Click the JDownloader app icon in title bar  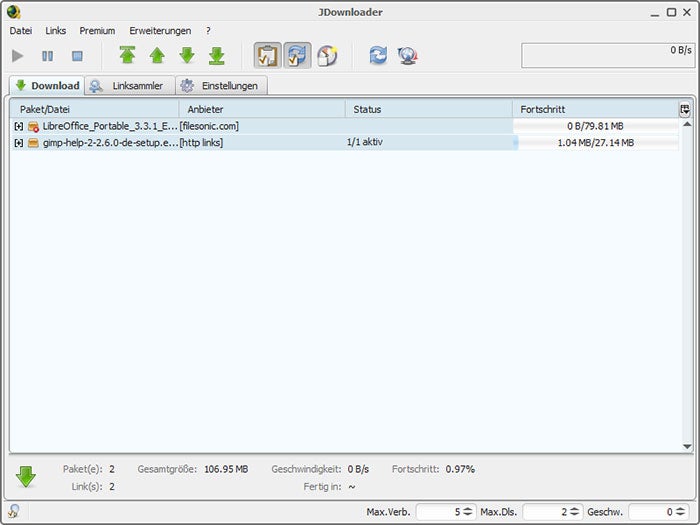pos(14,12)
